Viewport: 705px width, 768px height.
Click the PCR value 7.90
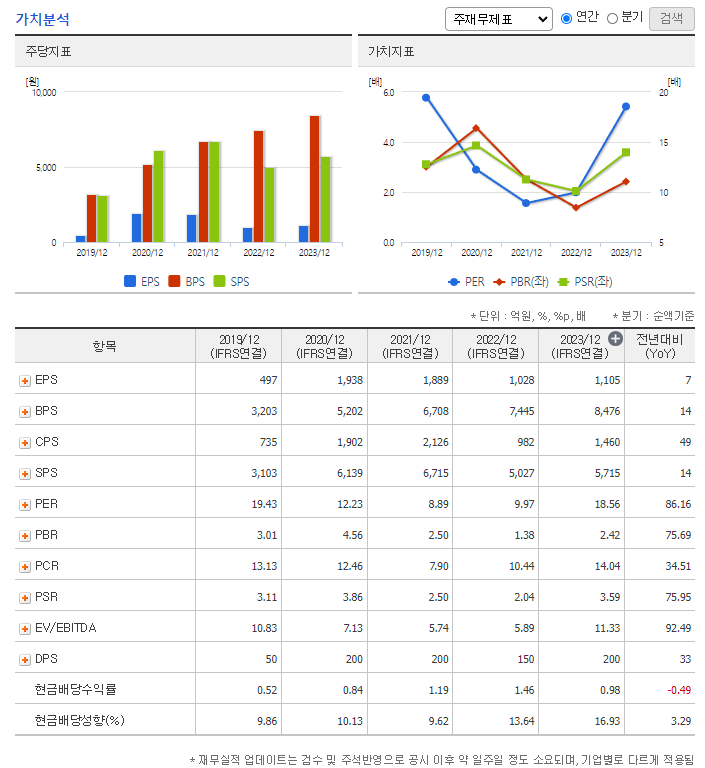438,566
